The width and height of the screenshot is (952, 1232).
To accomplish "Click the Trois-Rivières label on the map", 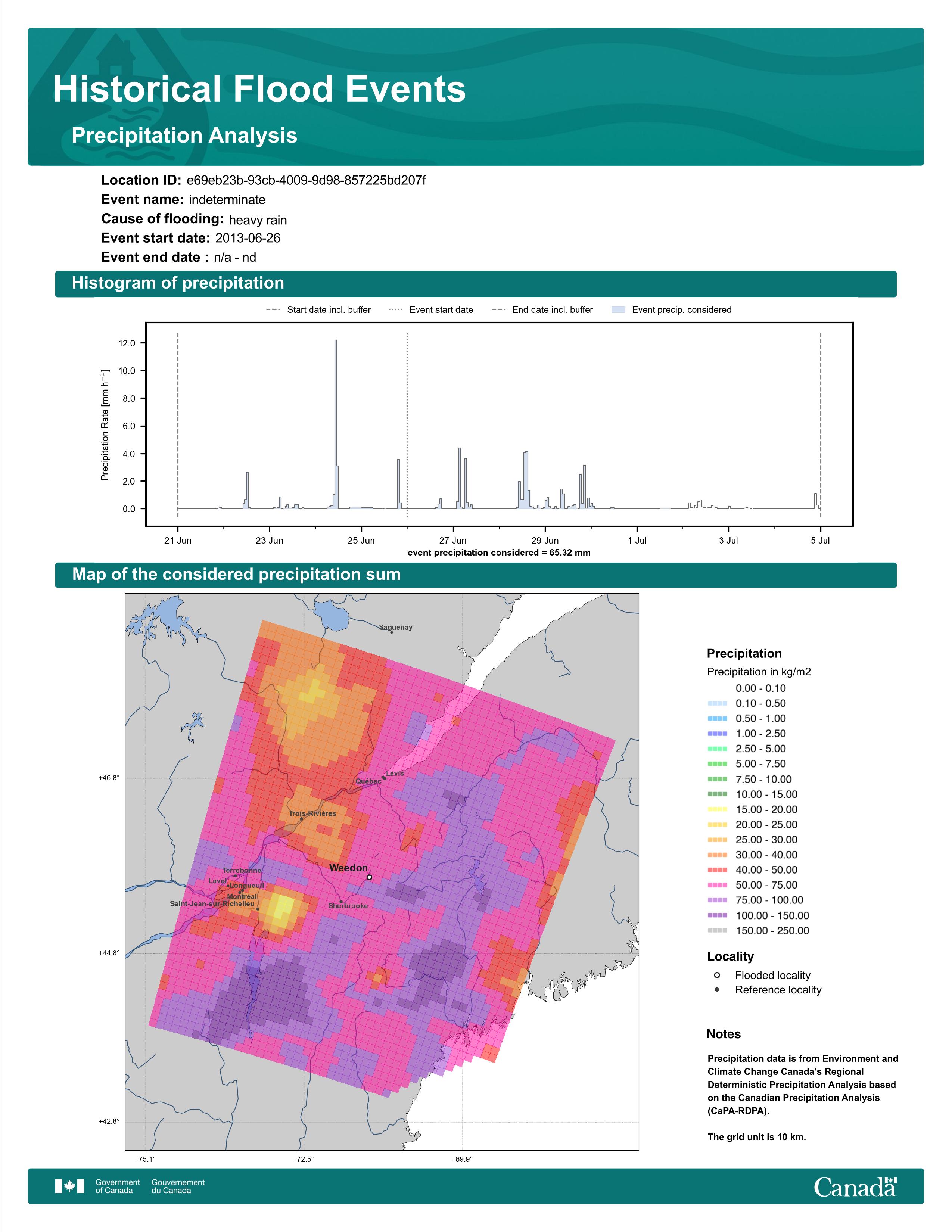I will point(312,813).
